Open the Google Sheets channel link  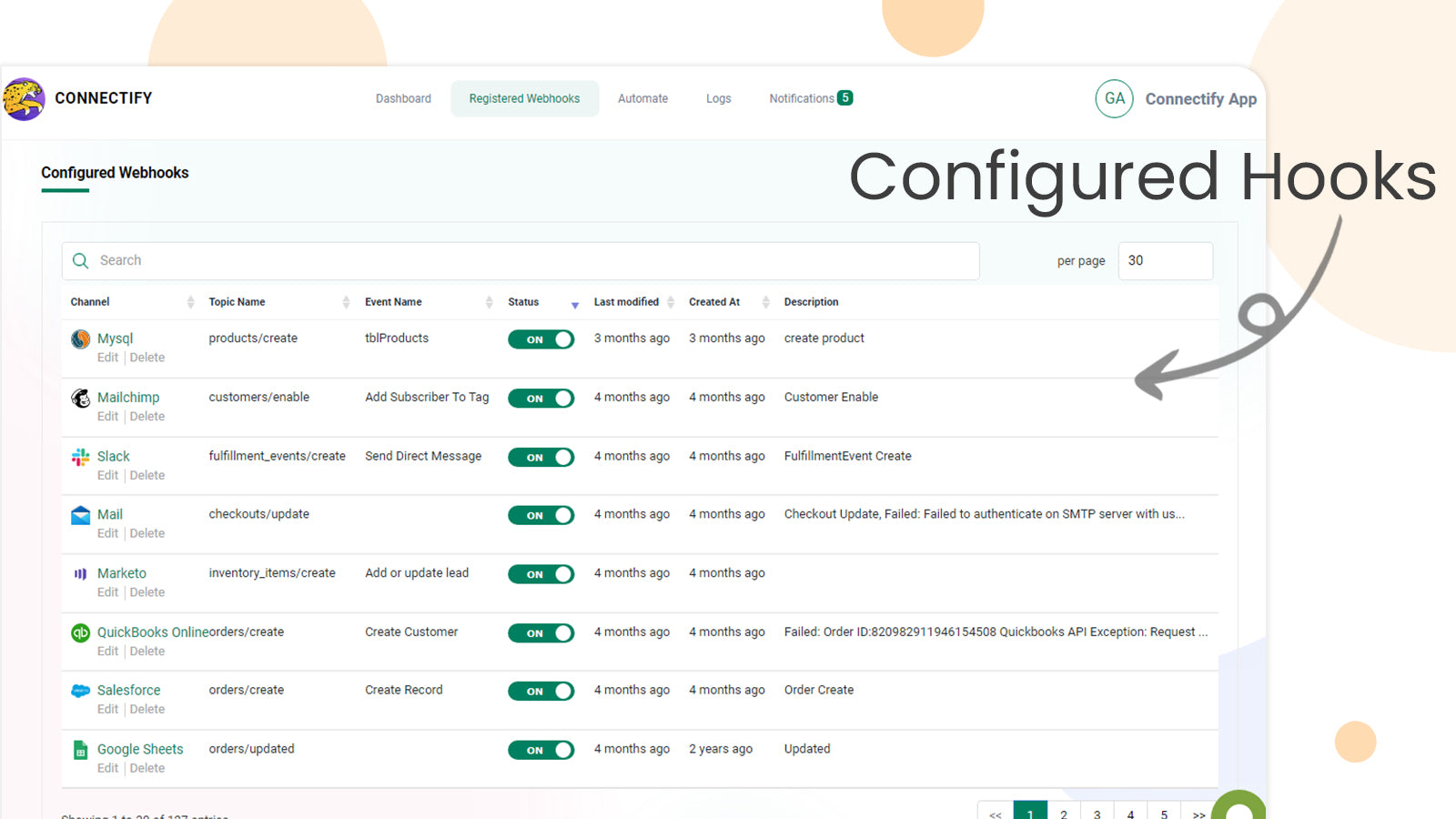[140, 749]
